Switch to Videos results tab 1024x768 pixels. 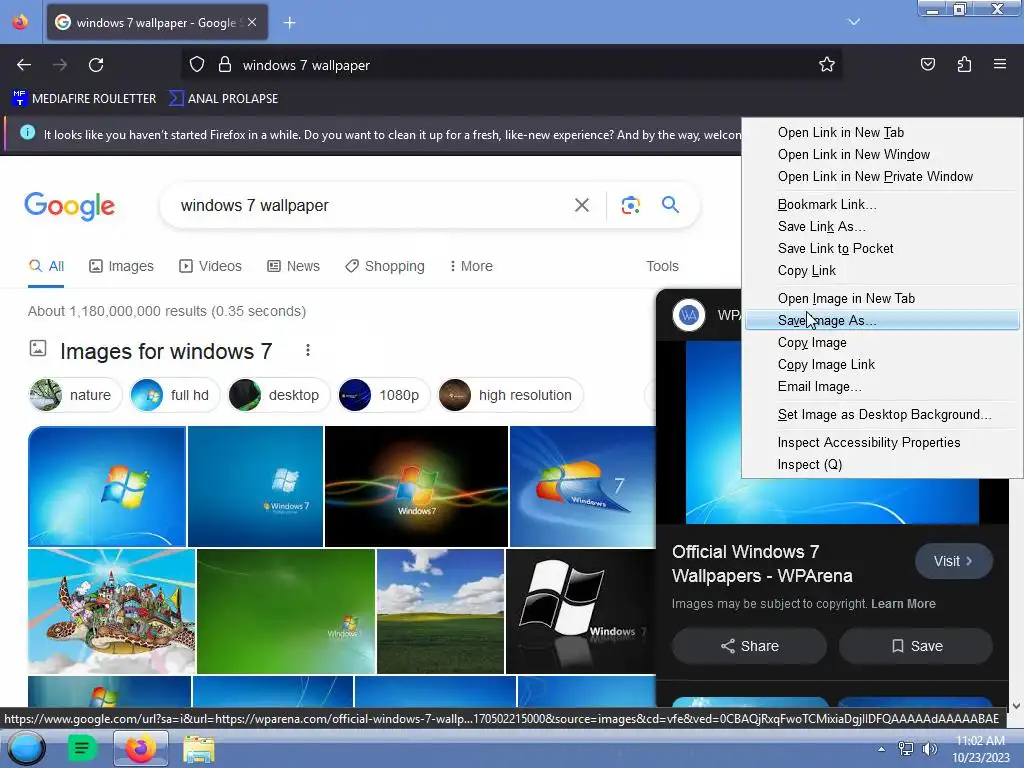coord(210,266)
